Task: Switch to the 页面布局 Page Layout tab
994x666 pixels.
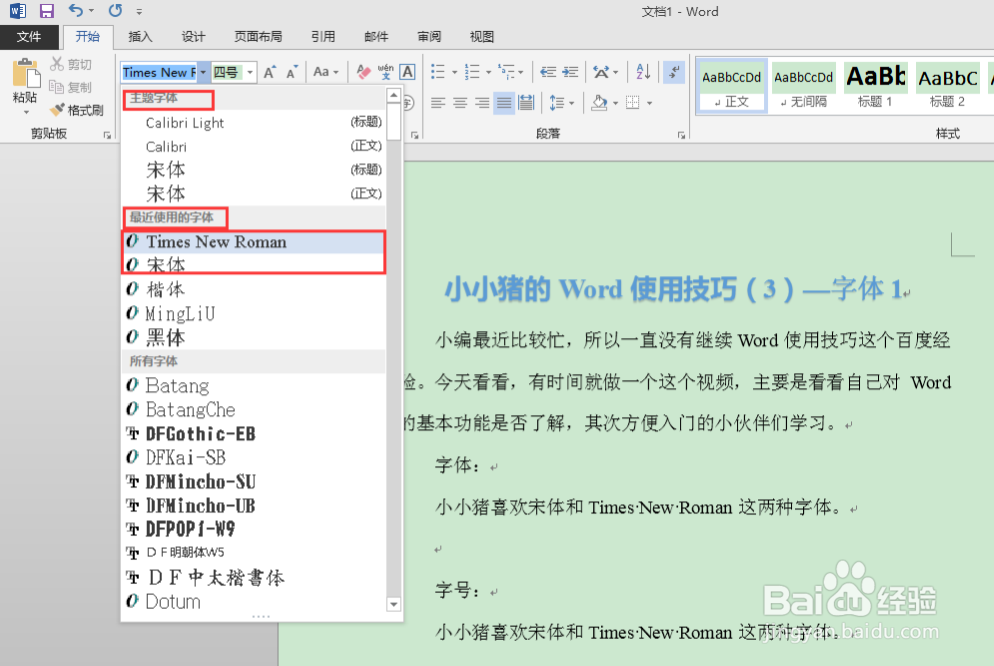Action: click(x=258, y=37)
